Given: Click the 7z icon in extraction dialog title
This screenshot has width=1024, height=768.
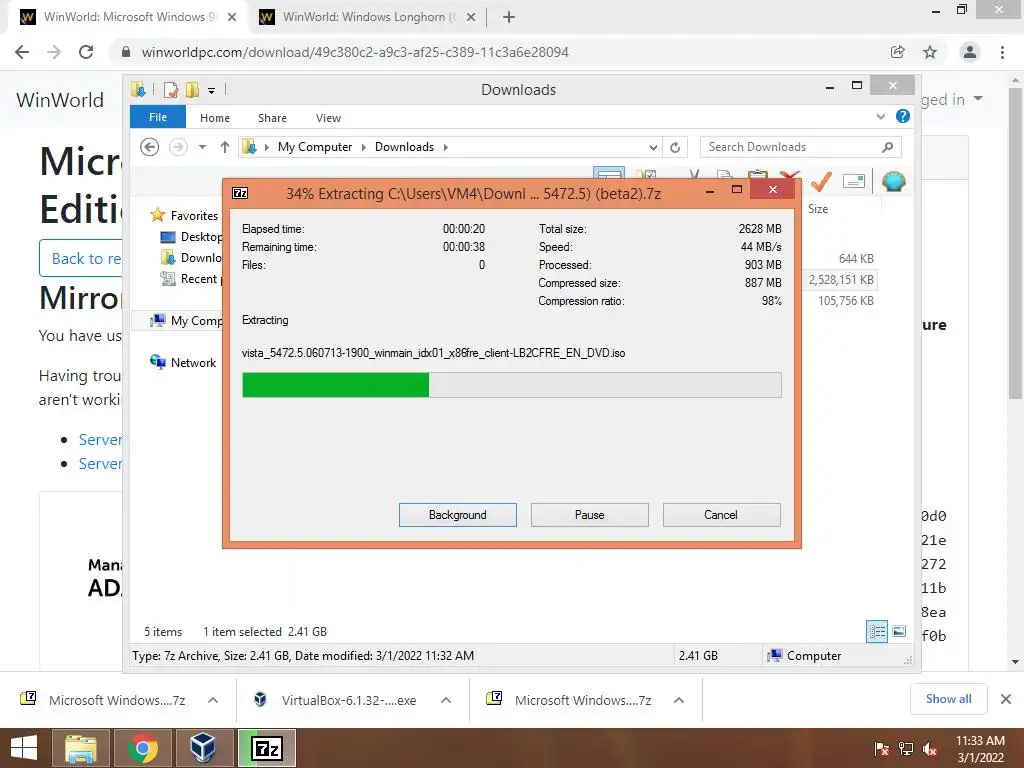Looking at the screenshot, I should click(240, 193).
